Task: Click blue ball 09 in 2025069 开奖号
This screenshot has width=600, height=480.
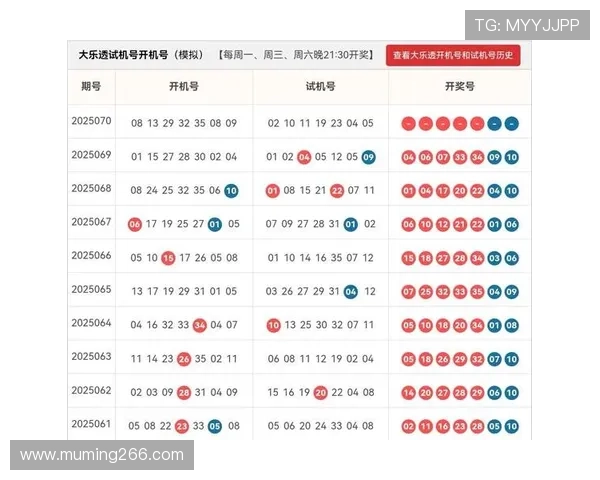Action: (494, 157)
